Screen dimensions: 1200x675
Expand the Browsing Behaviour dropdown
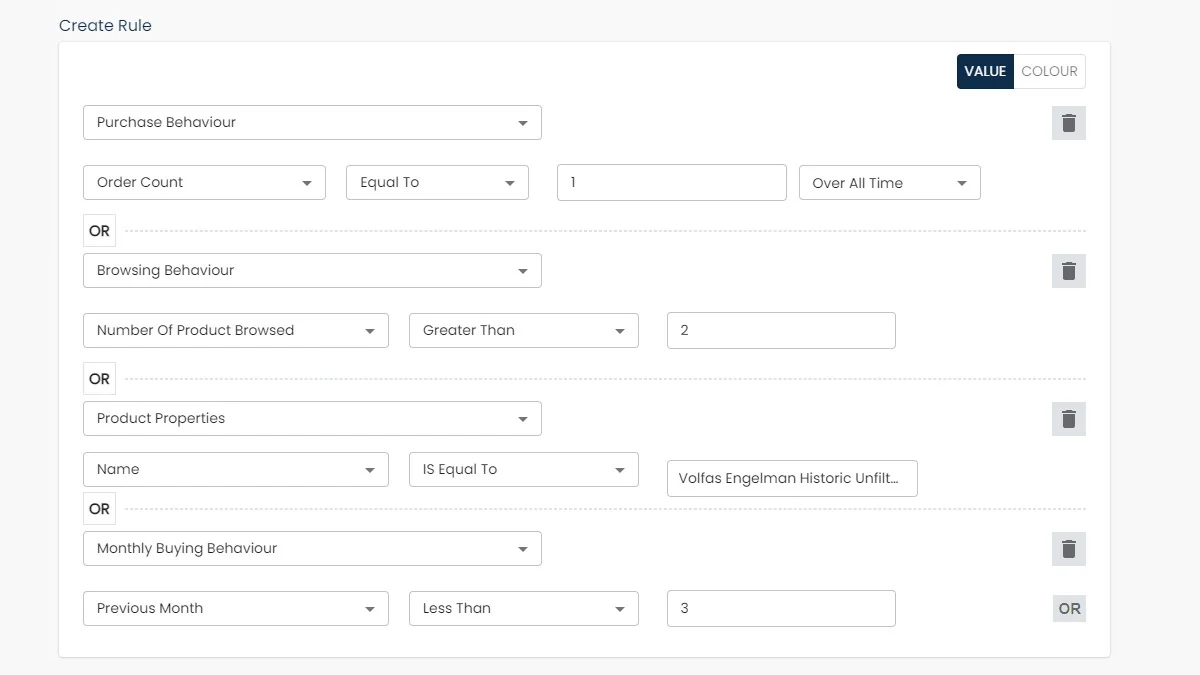pyautogui.click(x=312, y=271)
